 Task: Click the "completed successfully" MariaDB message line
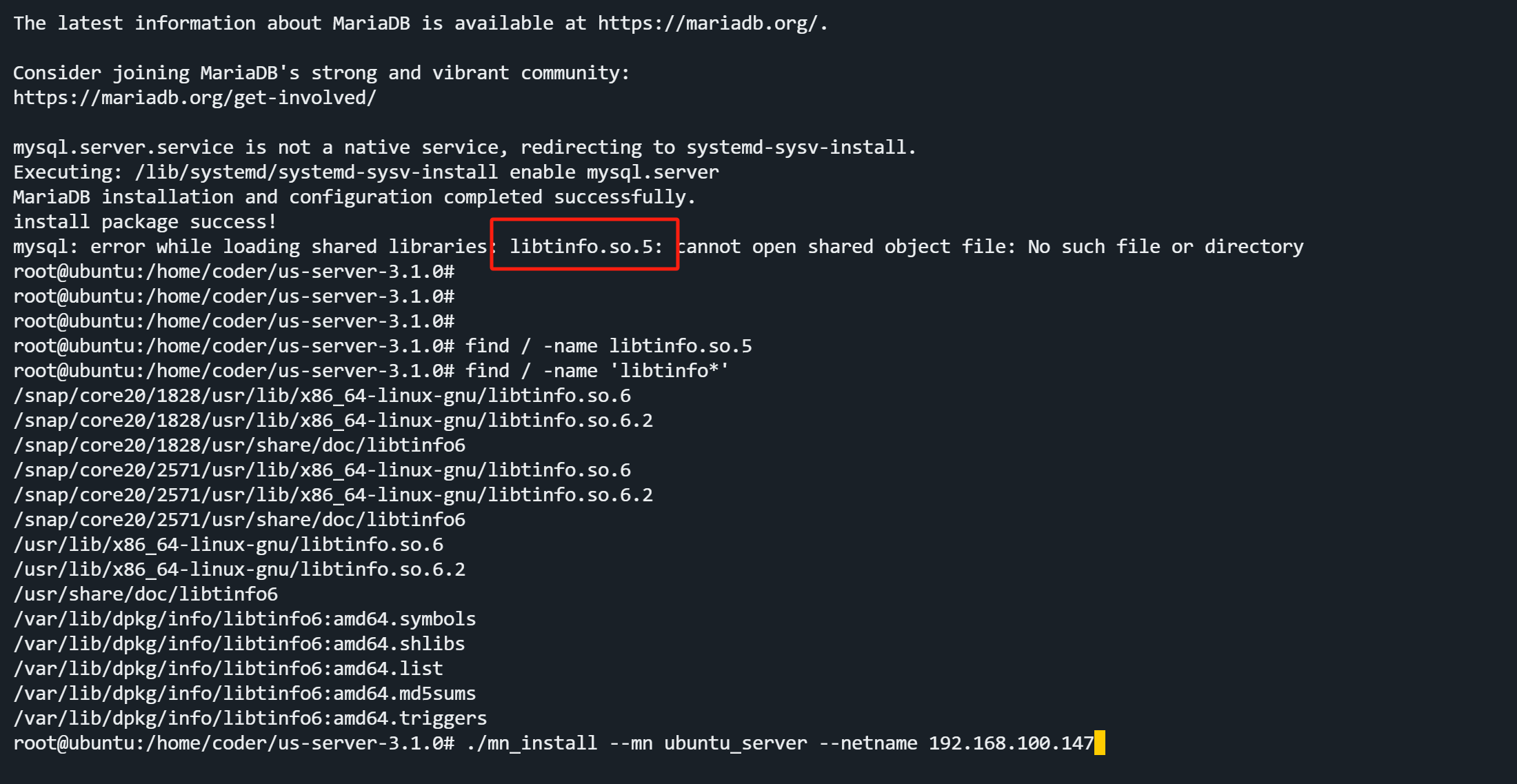pyautogui.click(x=354, y=197)
